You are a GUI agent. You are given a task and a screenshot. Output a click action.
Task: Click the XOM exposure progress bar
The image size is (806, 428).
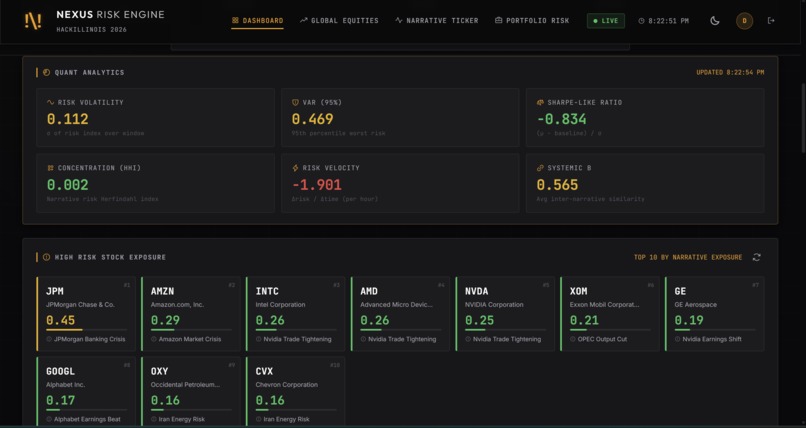[x=610, y=330]
